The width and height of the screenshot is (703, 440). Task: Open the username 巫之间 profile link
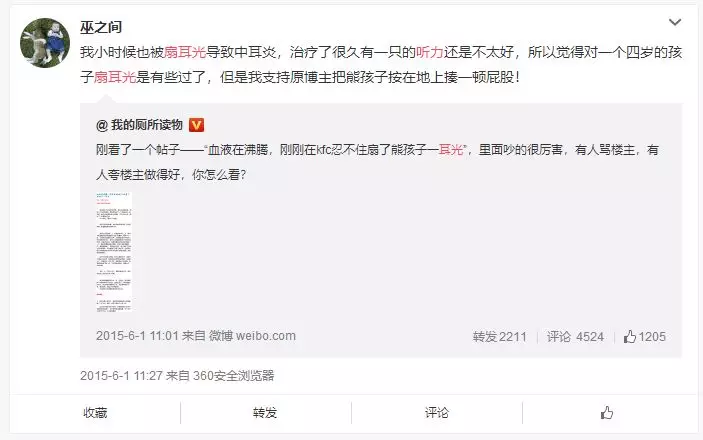pos(101,27)
